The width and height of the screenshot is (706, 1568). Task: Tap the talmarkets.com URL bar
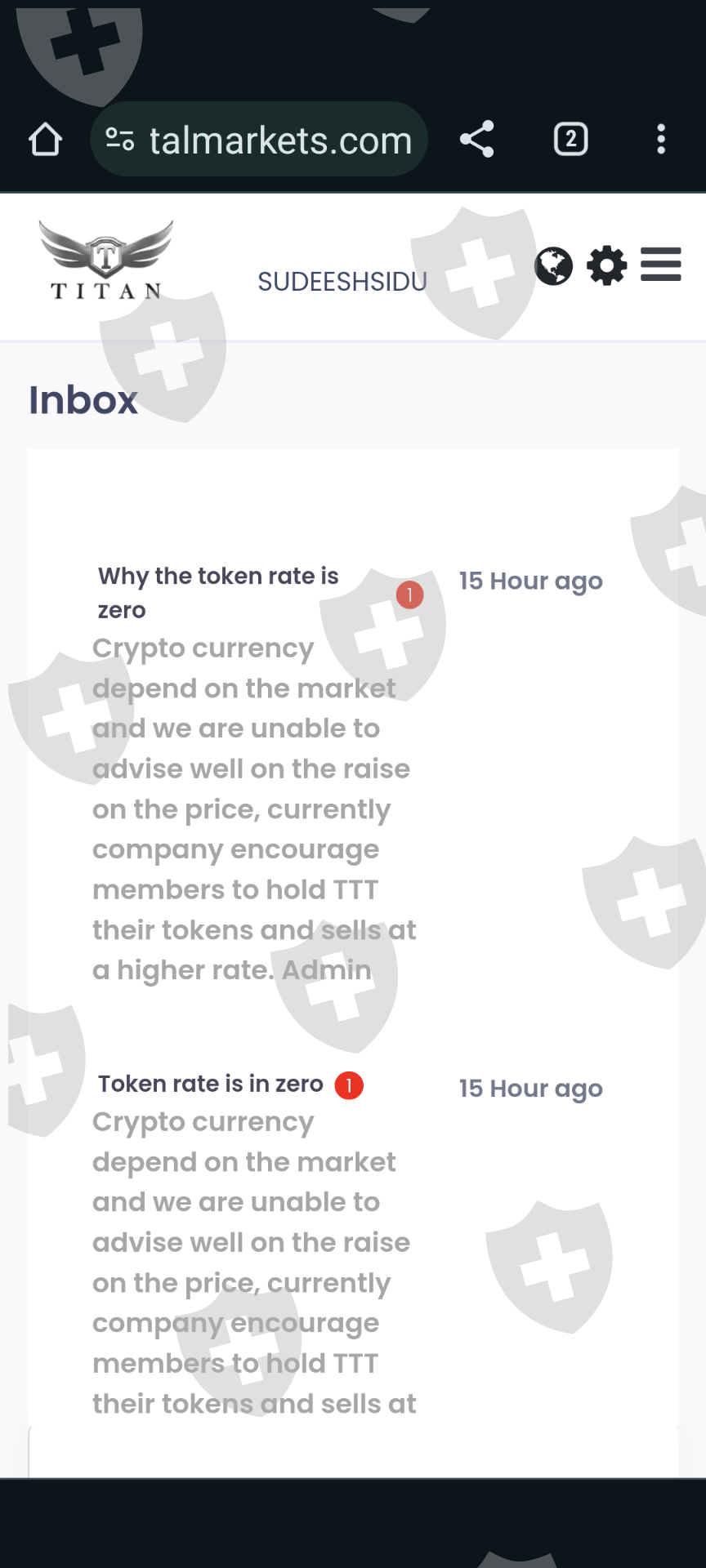280,140
